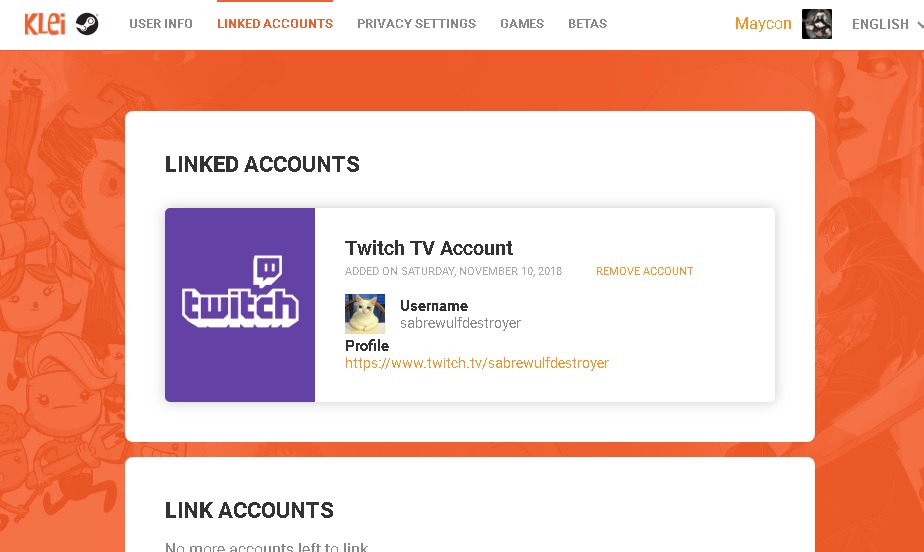Click the Klei logo
Viewport: 924px width, 552px height.
point(45,24)
